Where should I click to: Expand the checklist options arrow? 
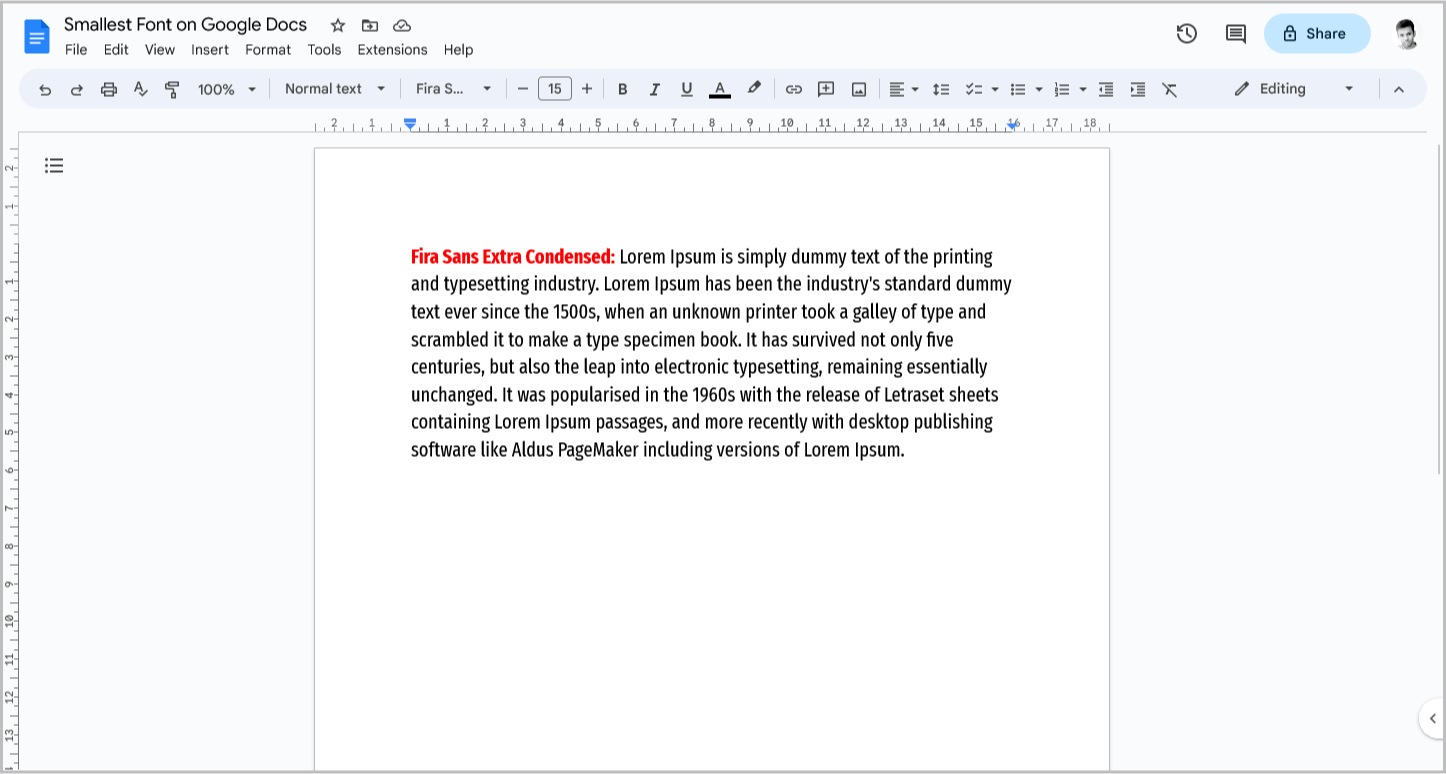pos(995,89)
